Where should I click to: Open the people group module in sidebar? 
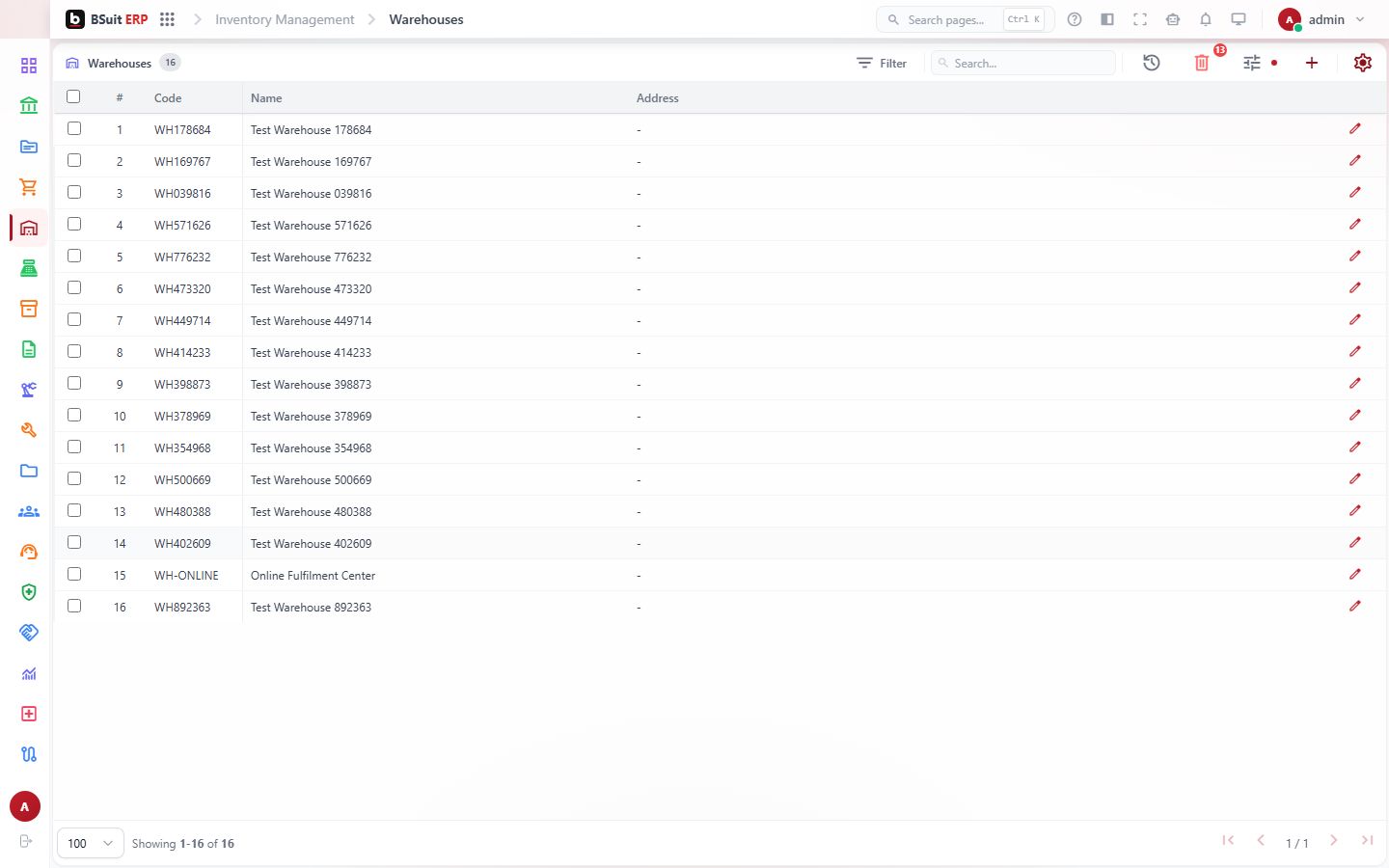pyautogui.click(x=29, y=511)
